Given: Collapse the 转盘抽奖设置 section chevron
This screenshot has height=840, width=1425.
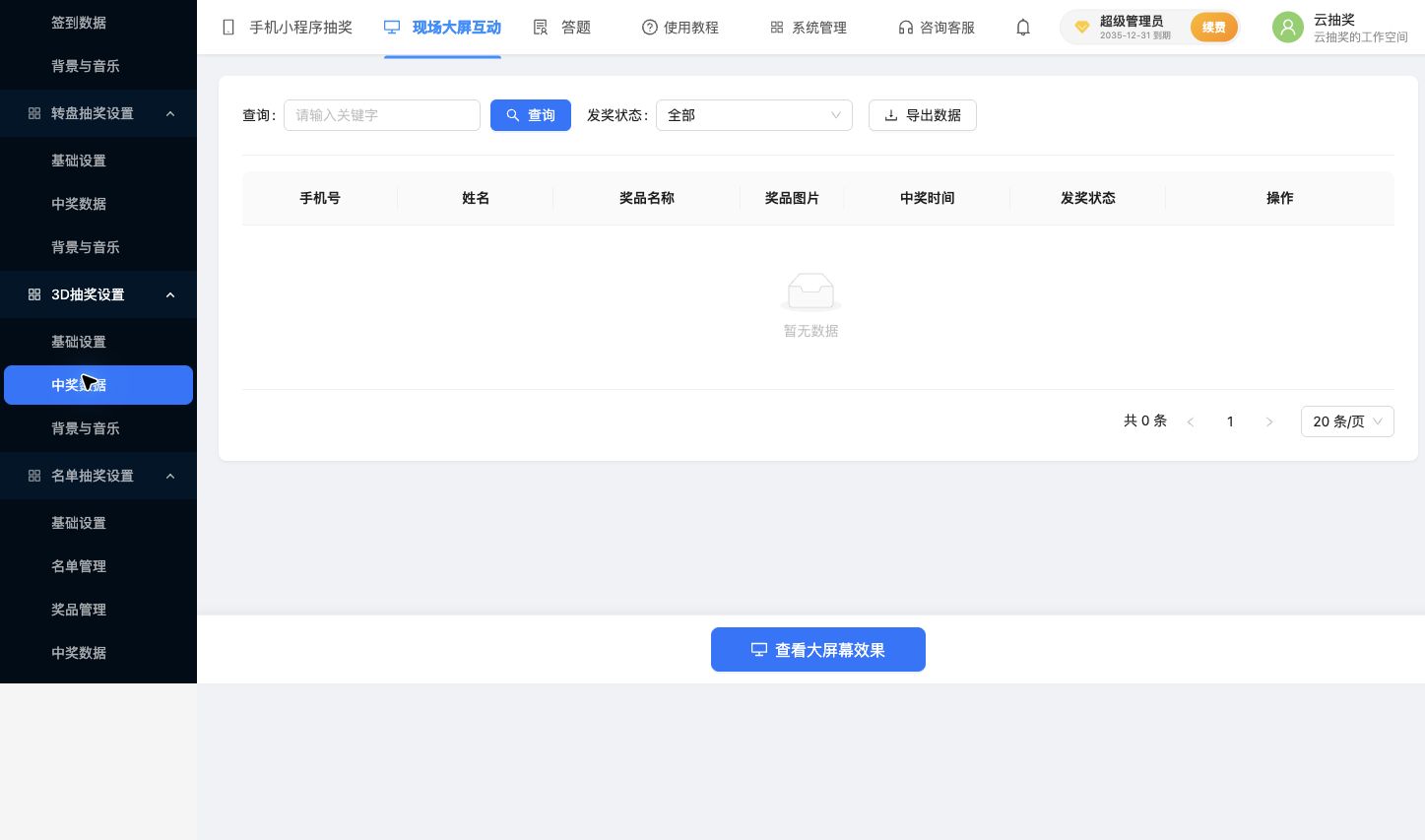Looking at the screenshot, I should pos(170,113).
